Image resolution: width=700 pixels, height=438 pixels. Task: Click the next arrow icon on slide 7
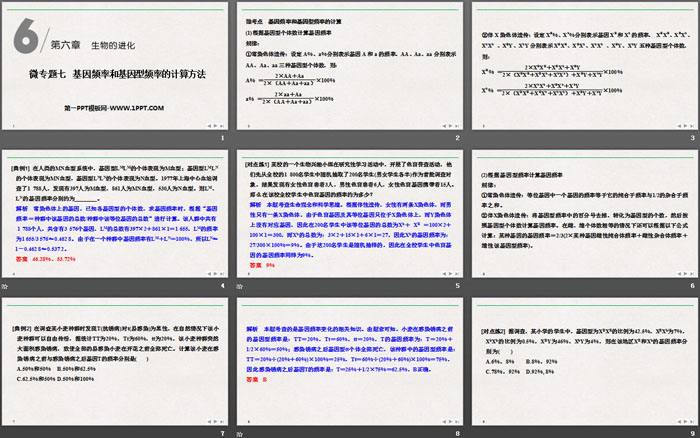click(216, 421)
